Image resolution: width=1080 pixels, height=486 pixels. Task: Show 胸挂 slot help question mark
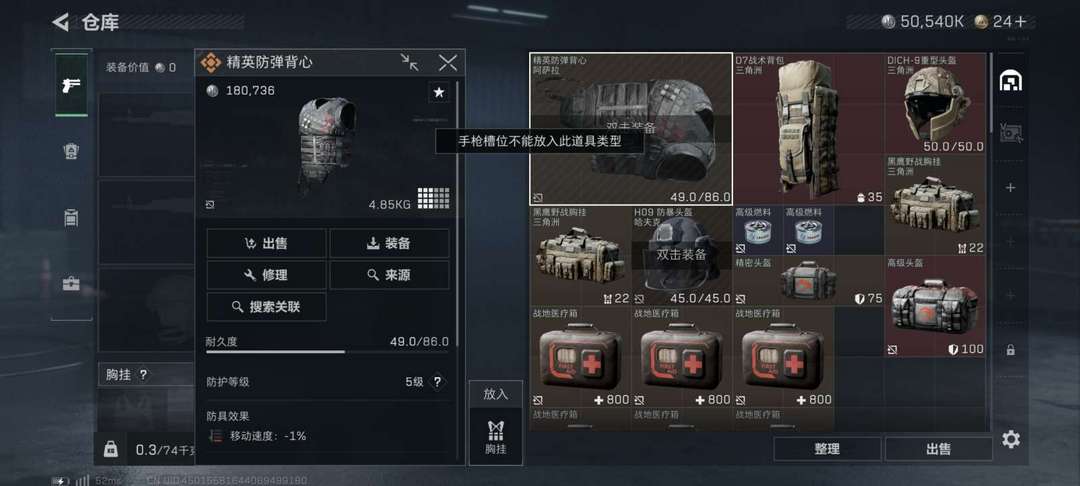coord(143,375)
